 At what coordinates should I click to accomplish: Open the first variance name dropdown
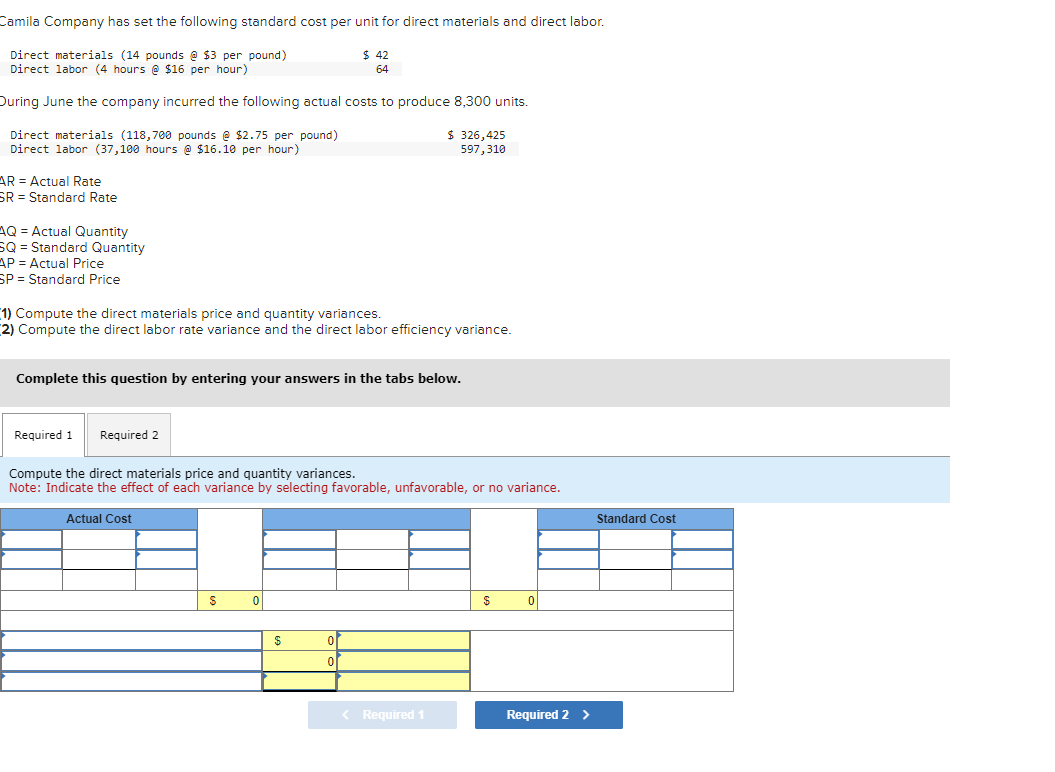coord(131,641)
